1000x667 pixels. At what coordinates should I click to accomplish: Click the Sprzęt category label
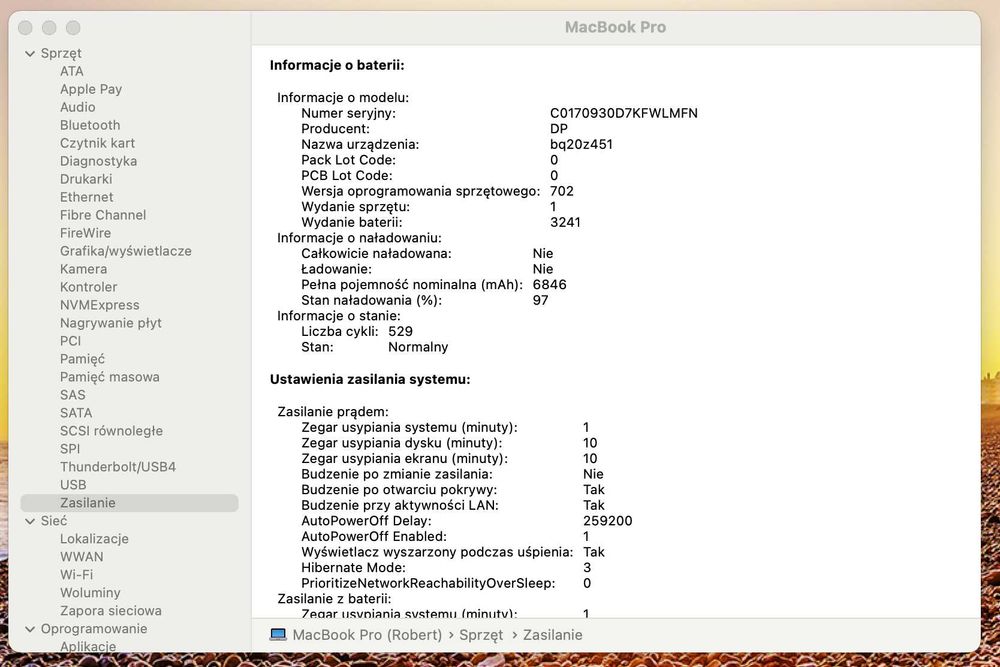[61, 54]
